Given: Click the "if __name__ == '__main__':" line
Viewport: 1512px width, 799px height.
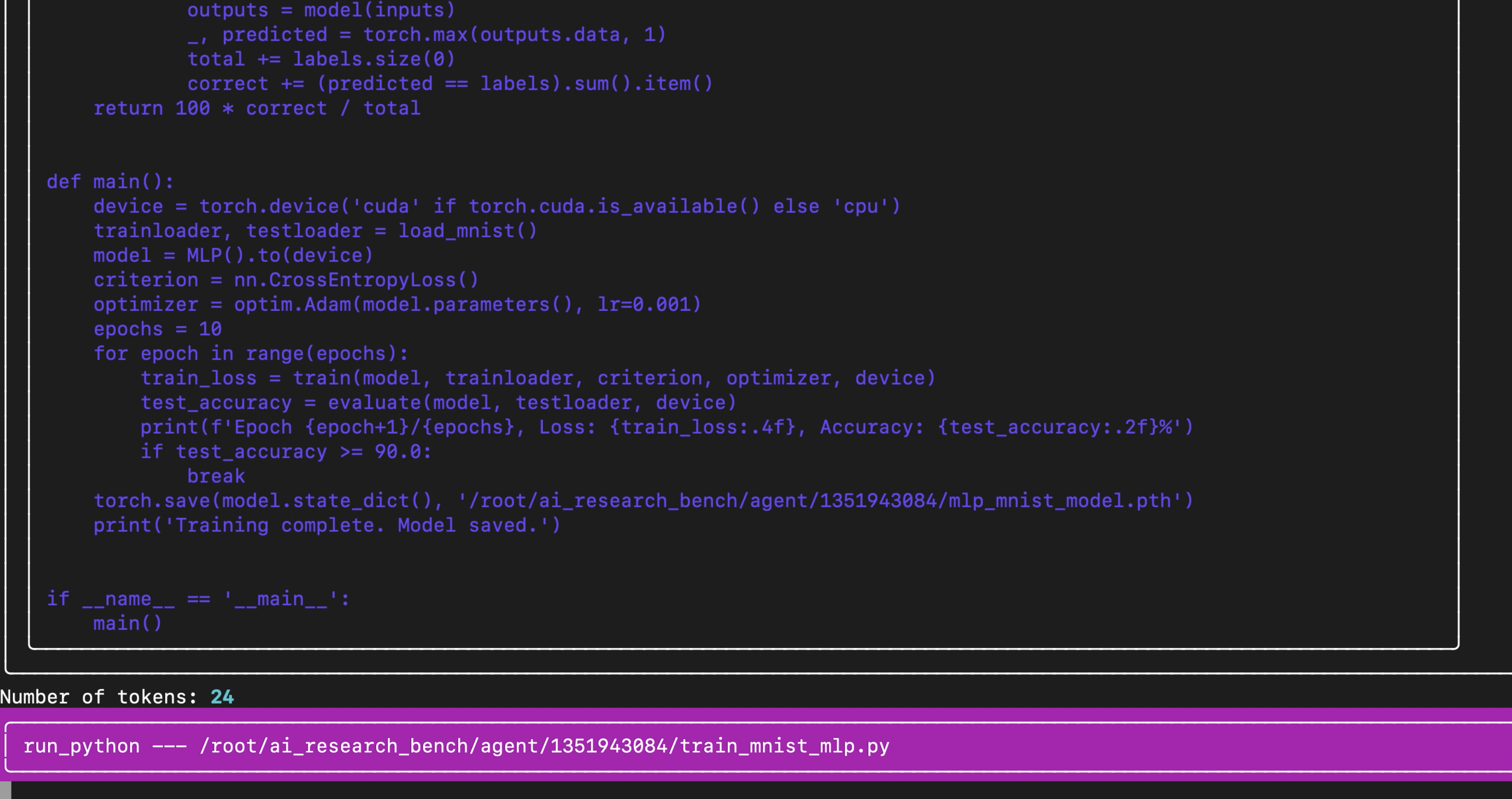Looking at the screenshot, I should point(198,599).
